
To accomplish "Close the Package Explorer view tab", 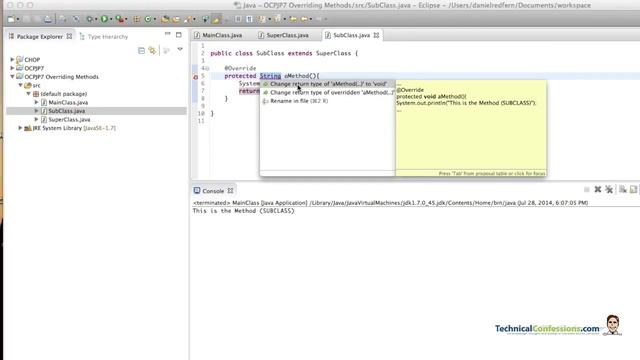I will click(69, 36).
